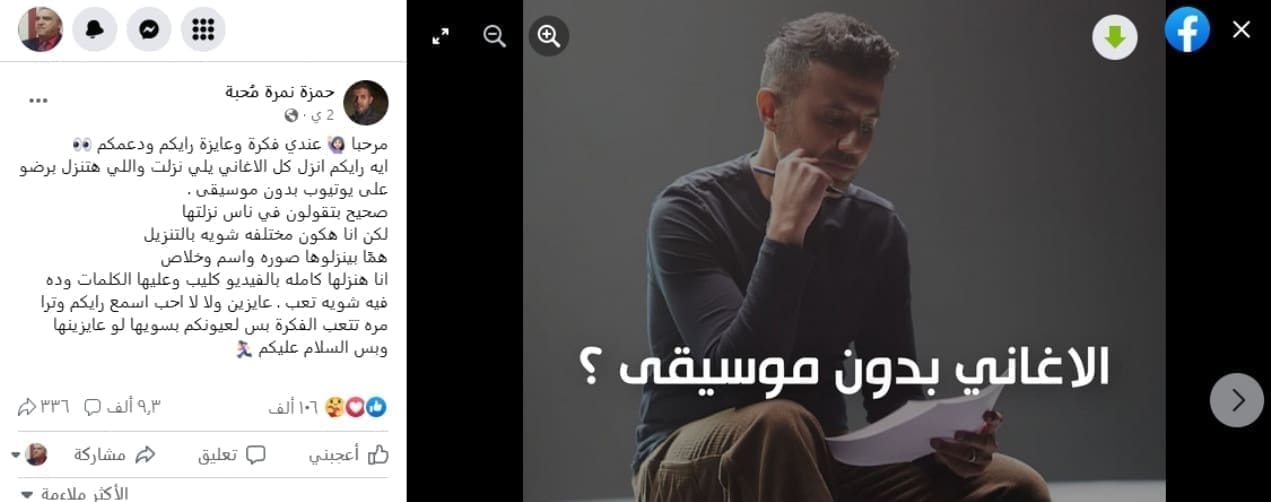The height and width of the screenshot is (502, 1271).
Task: Click the green download arrow icon
Action: point(1114,38)
